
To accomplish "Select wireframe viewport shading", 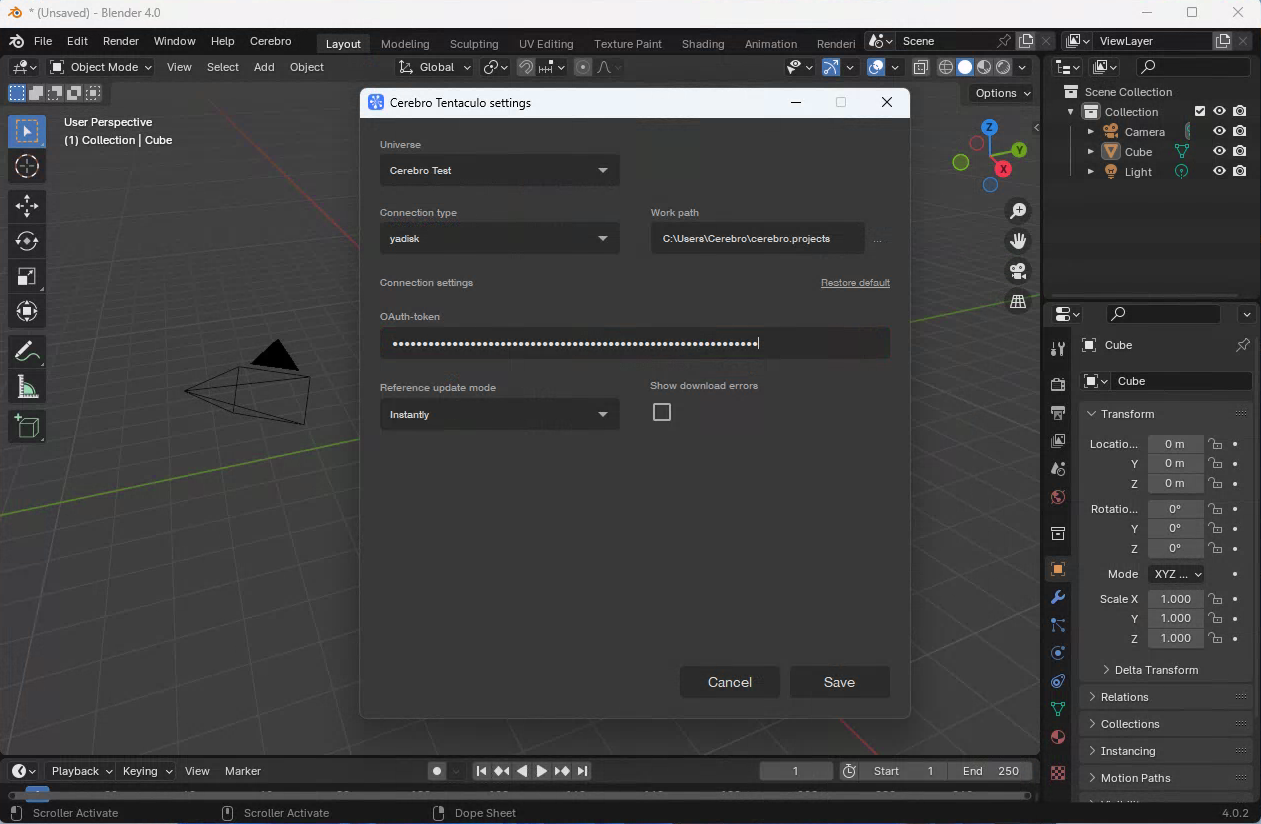I will coord(945,67).
